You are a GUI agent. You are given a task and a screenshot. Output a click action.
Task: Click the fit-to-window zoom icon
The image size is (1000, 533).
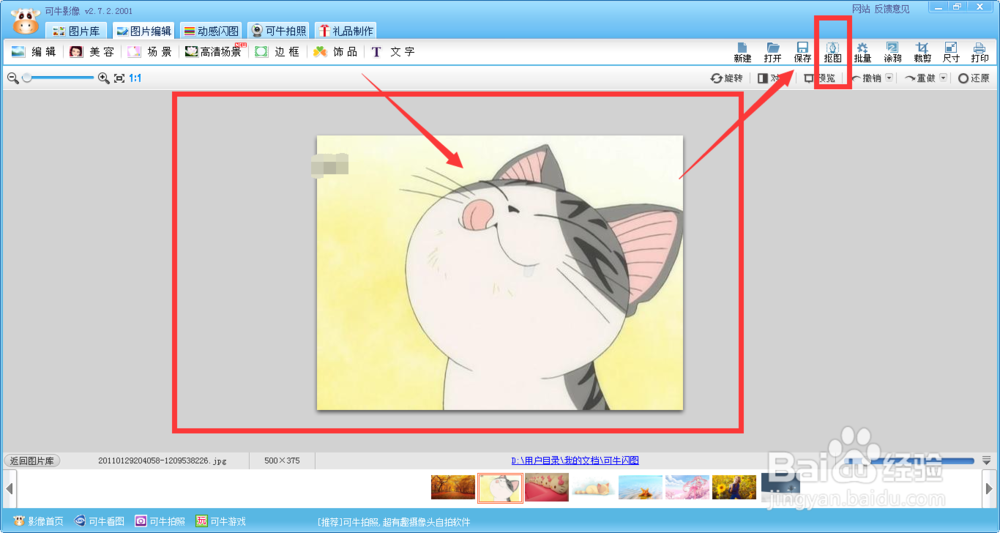(x=119, y=78)
